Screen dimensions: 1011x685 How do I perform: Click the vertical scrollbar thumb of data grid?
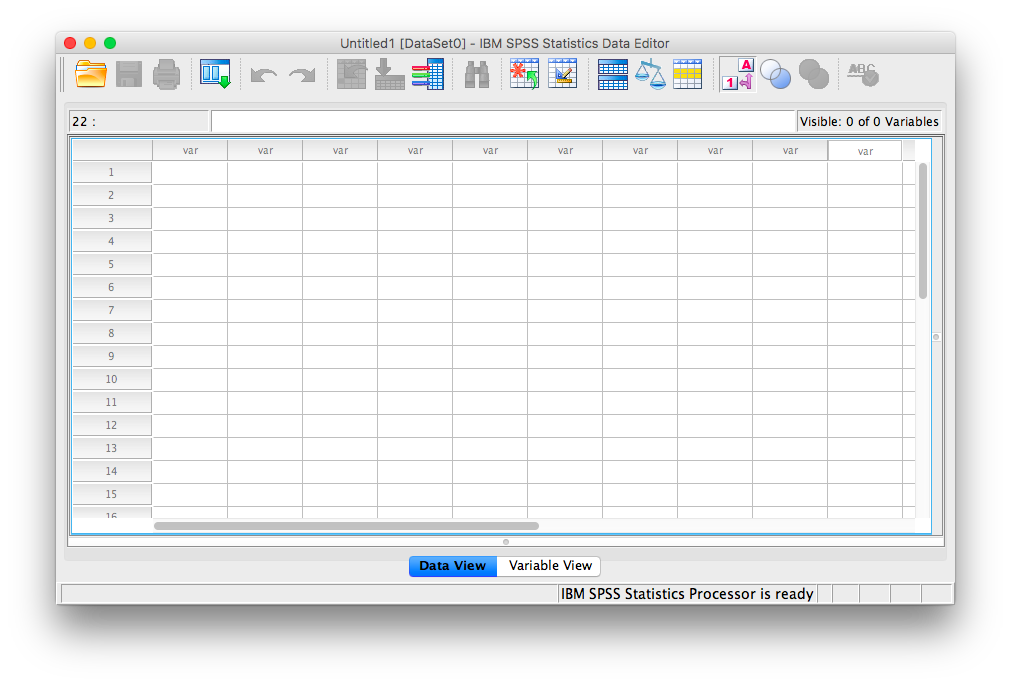coord(923,231)
